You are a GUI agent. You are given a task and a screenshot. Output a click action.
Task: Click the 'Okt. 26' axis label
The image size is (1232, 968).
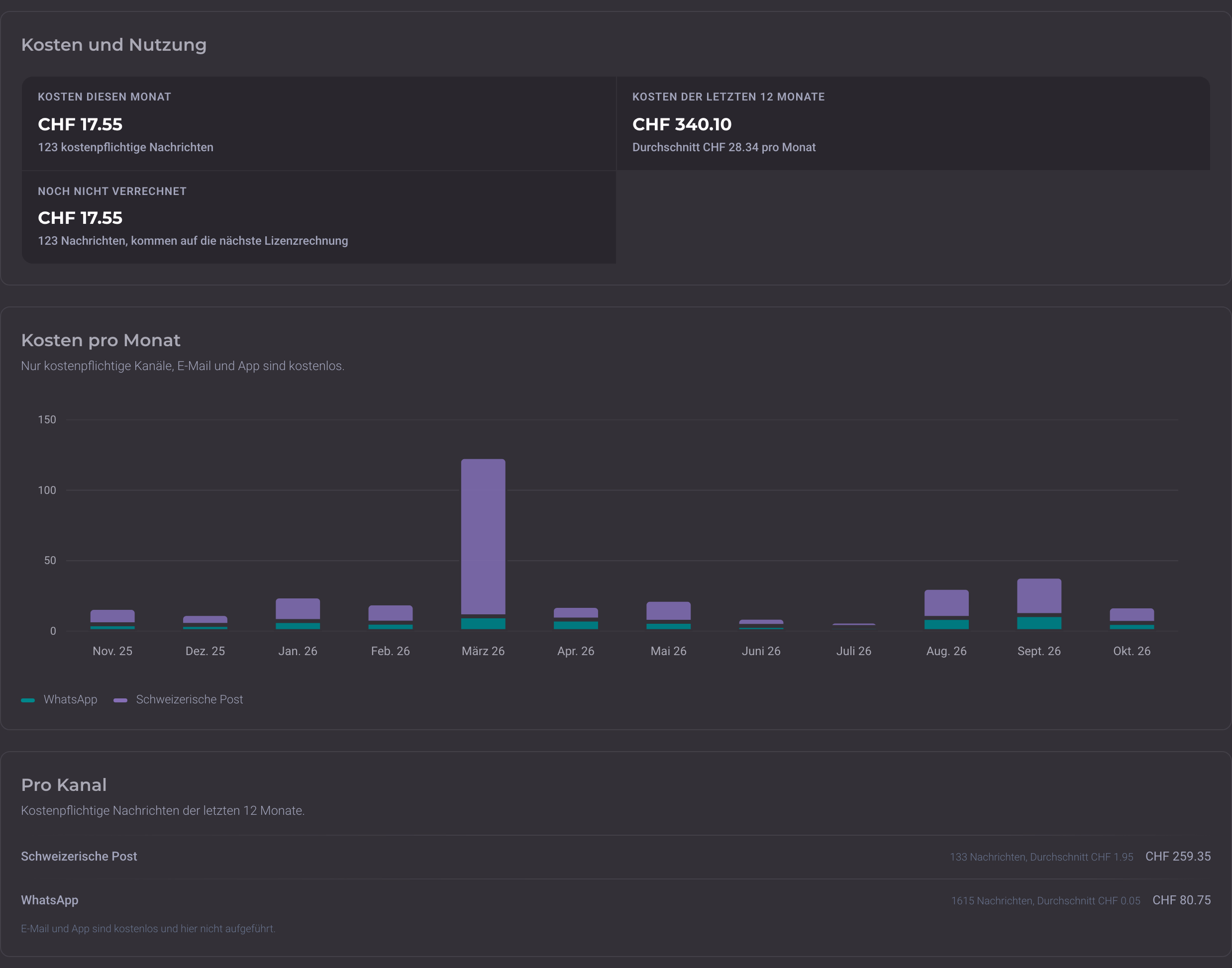[x=1131, y=651]
